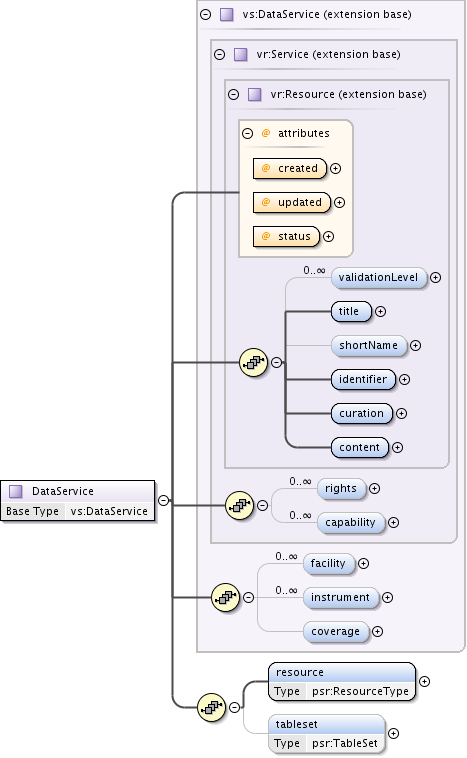The image size is (467, 758).
Task: Expand the content element plus icon
Action: tap(397, 448)
